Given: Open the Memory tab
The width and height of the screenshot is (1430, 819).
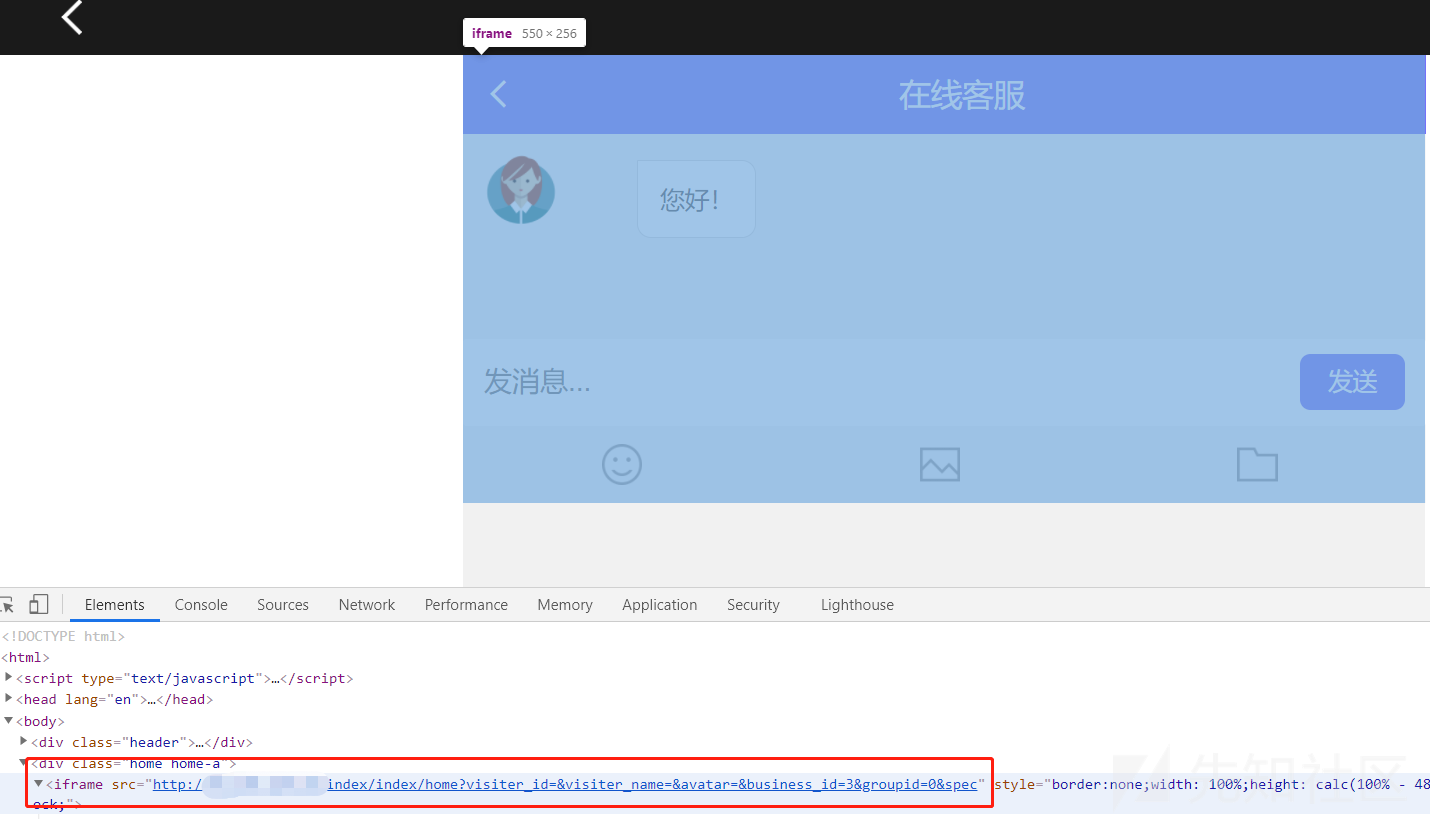Looking at the screenshot, I should click(565, 605).
